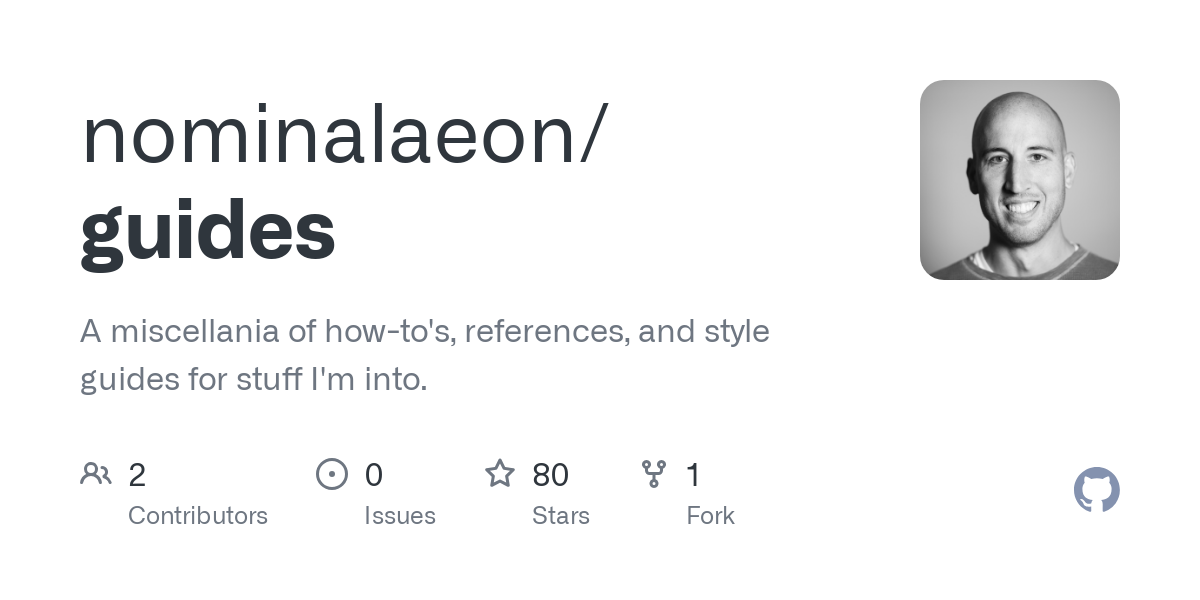Select the Stars label

[561, 516]
